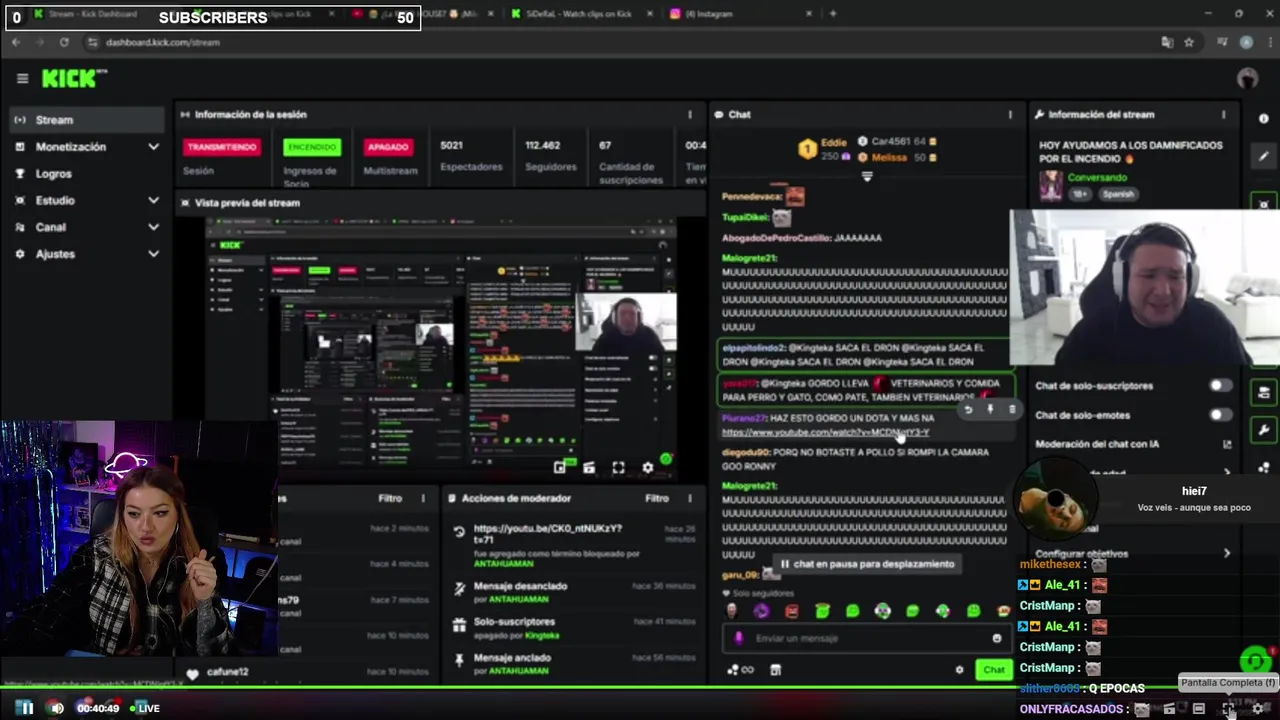Open the stream preview settings gear

tap(647, 467)
